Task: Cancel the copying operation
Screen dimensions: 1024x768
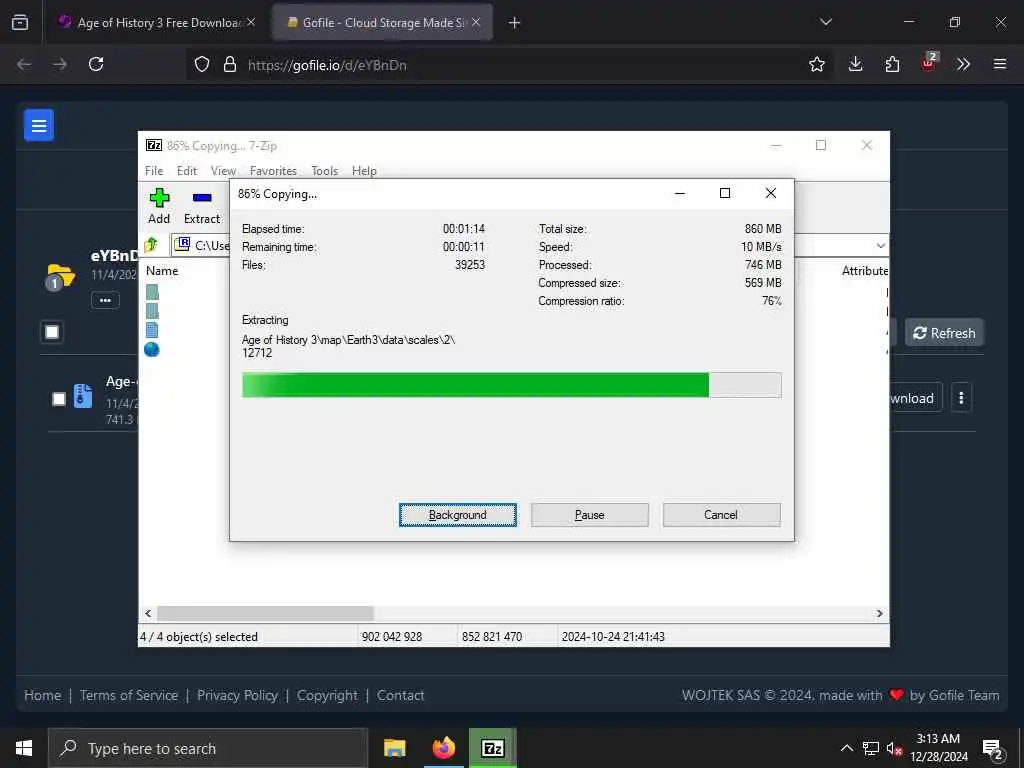Action: 721,515
